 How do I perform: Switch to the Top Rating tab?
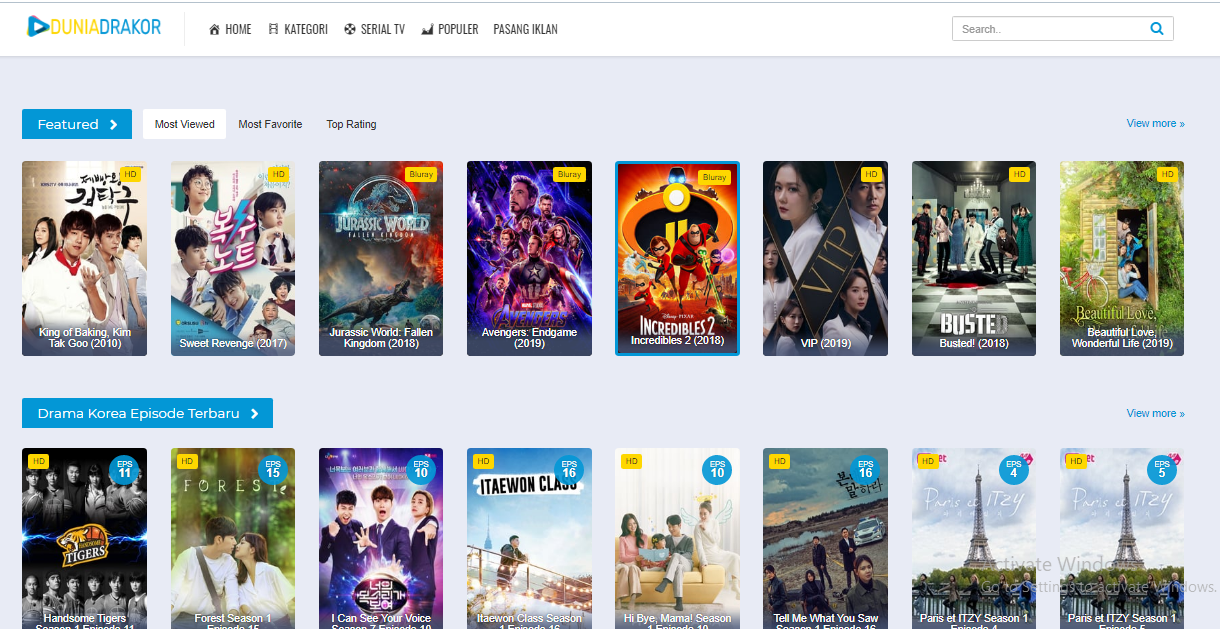click(x=351, y=124)
